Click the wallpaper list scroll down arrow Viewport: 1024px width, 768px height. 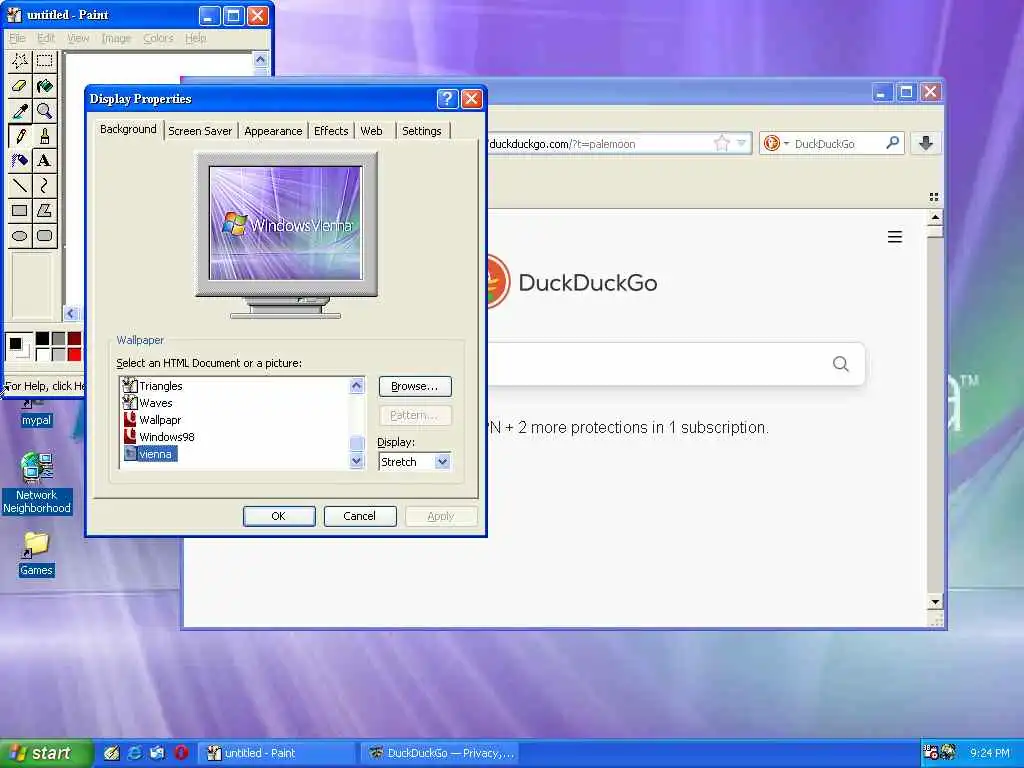tap(357, 461)
